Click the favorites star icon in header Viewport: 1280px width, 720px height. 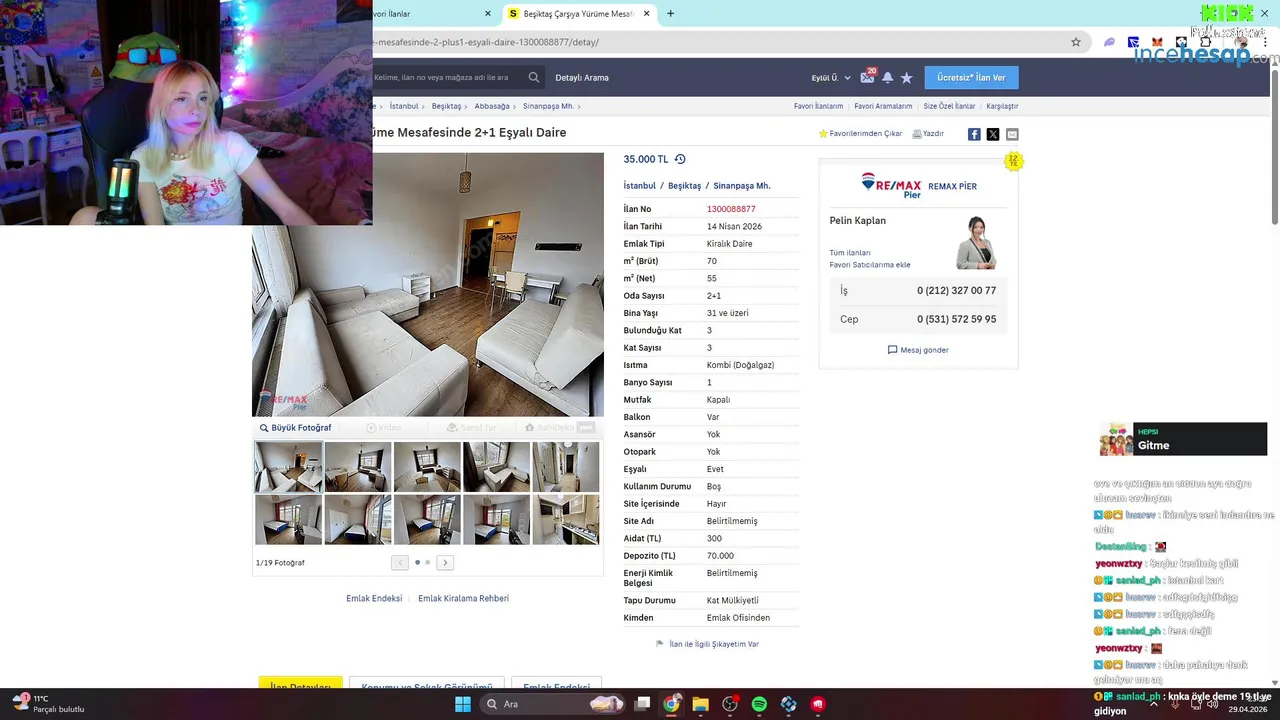(906, 77)
